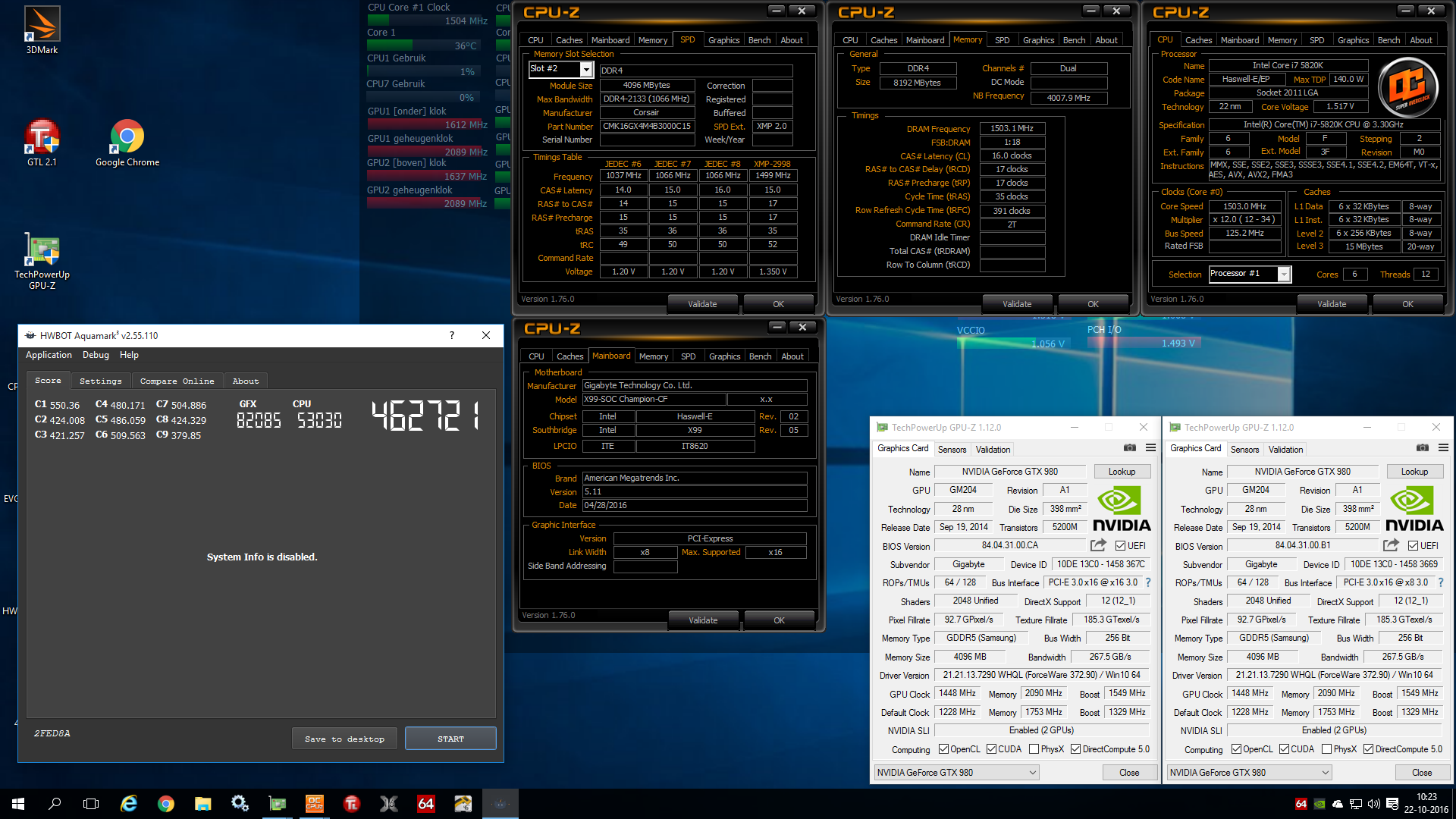Switch to the CPU-Z OC app in the taskbar
Viewport: 1456px width, 819px height.
coord(314,804)
